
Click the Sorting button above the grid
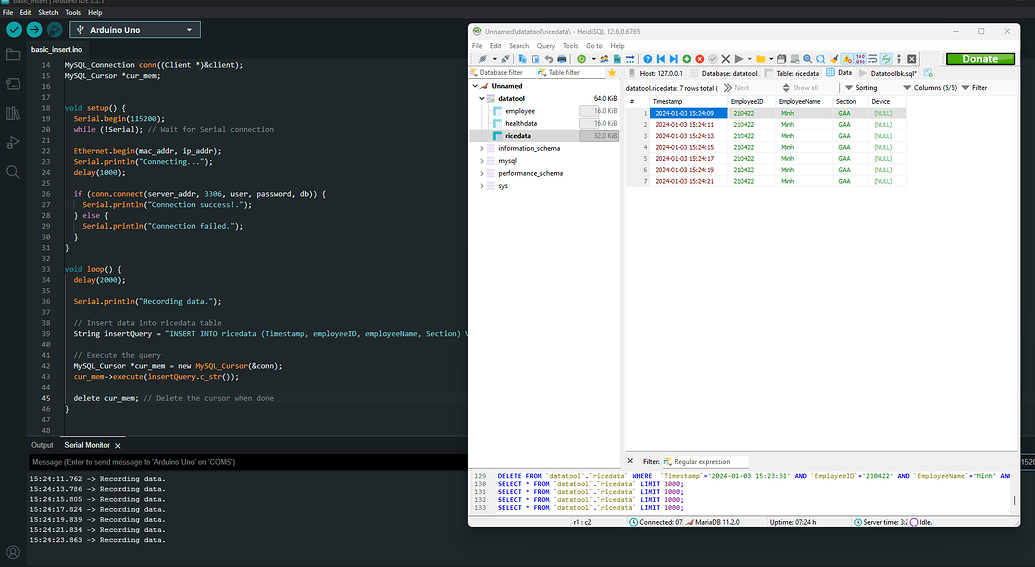(x=860, y=88)
